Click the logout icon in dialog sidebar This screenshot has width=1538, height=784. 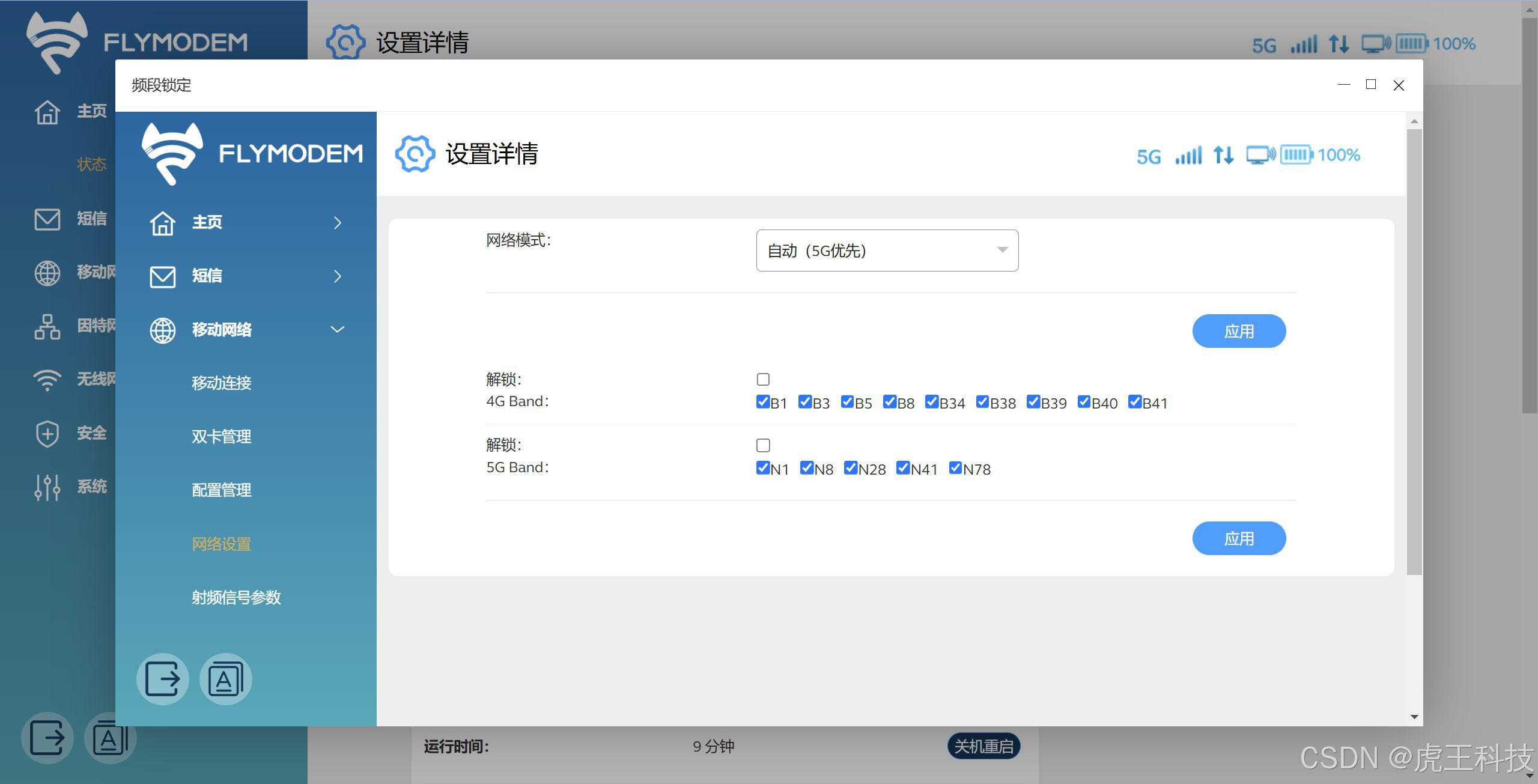tap(162, 679)
